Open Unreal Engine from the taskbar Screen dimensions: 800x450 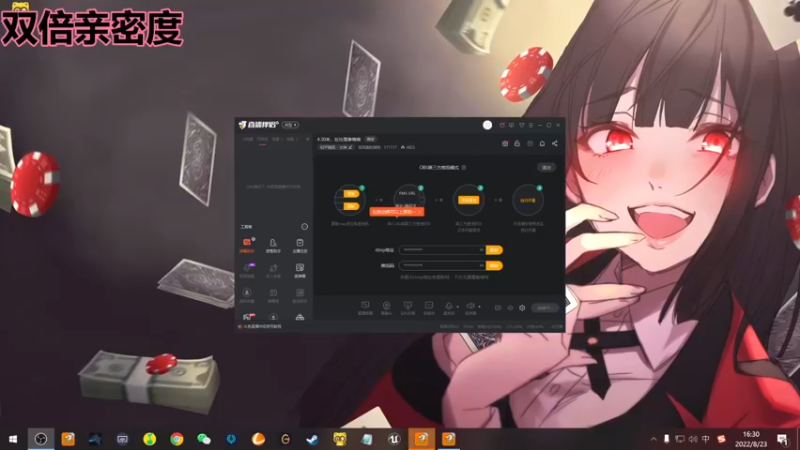click(394, 439)
